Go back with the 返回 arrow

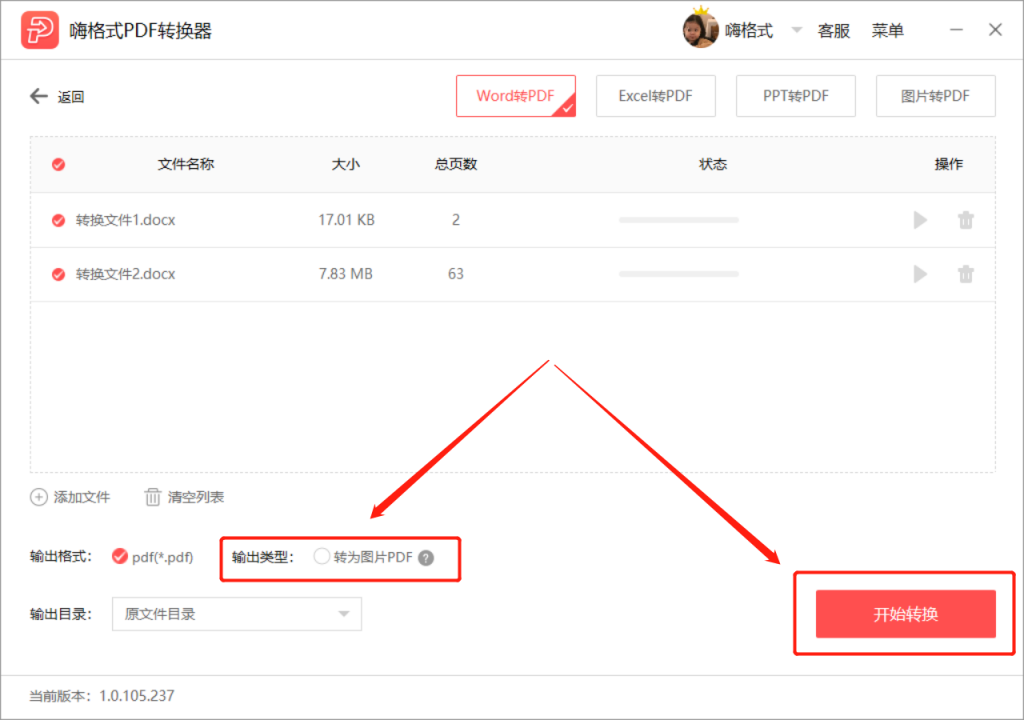[39, 97]
